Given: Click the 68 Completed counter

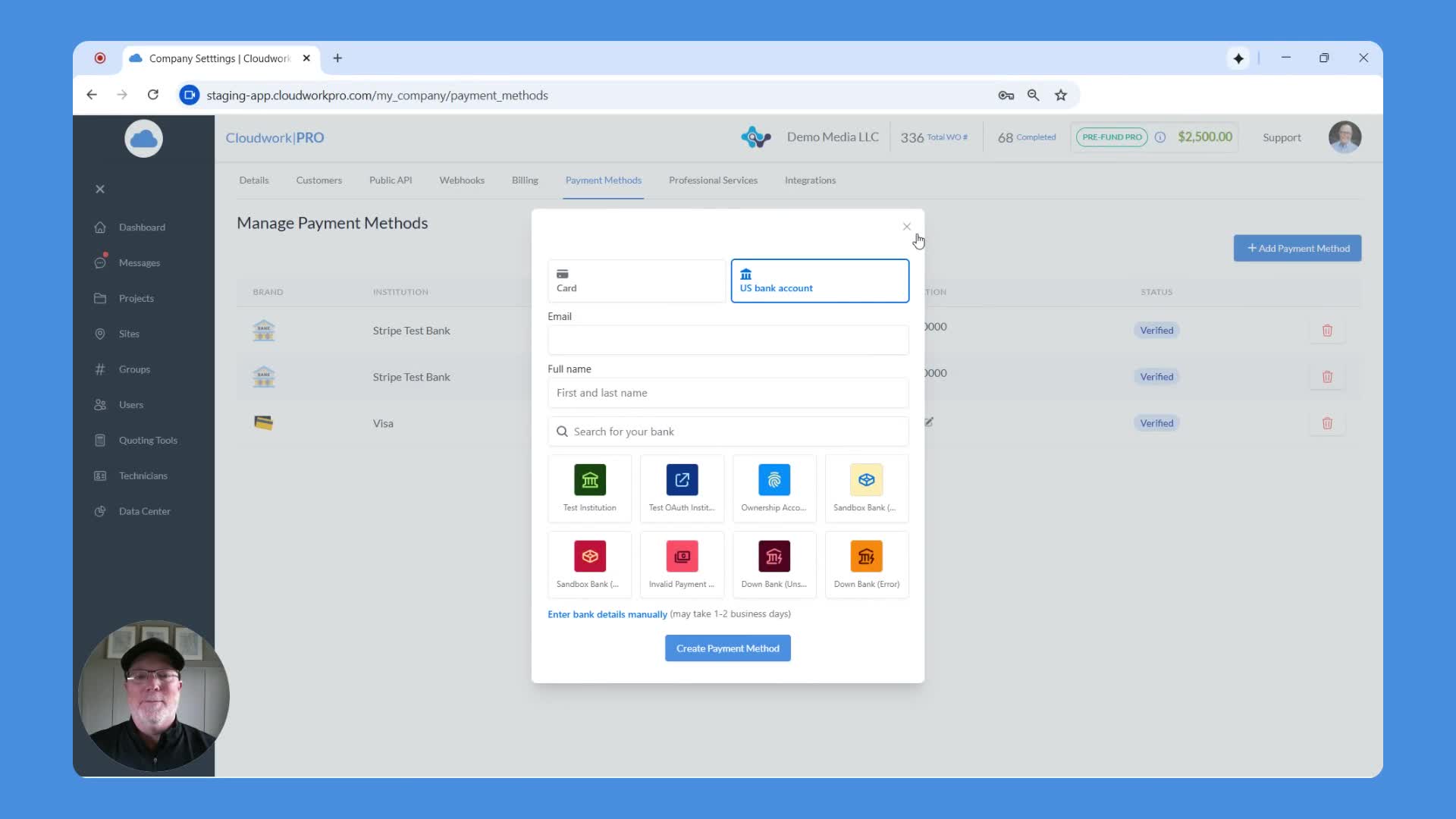Looking at the screenshot, I should (x=1027, y=137).
